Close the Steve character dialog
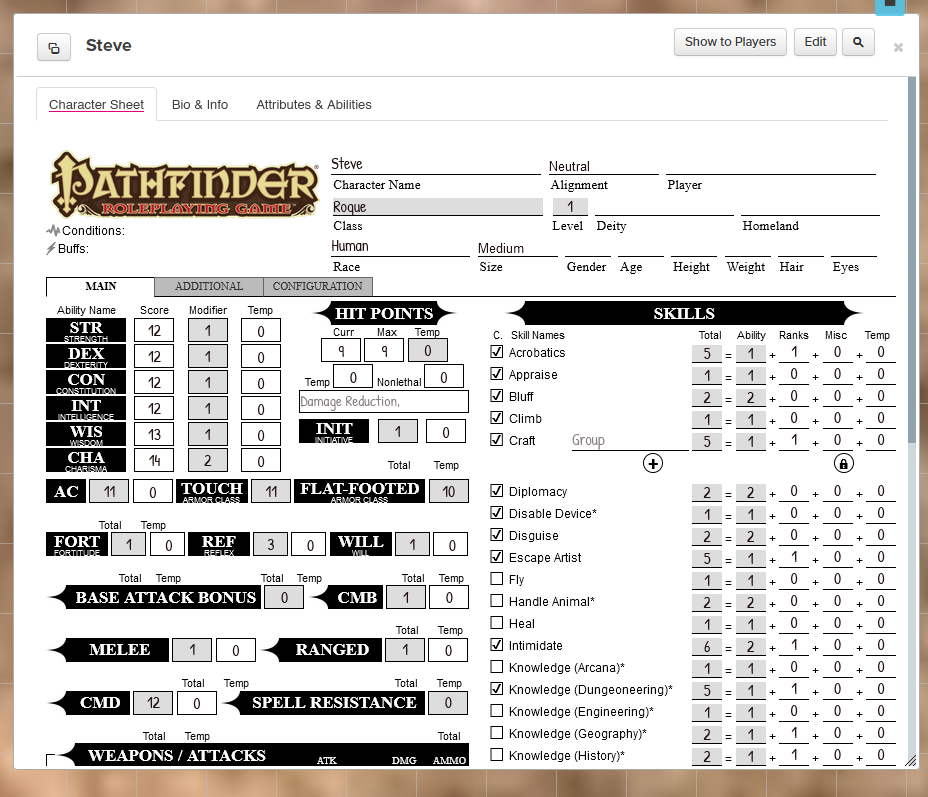The image size is (928, 797). (898, 47)
